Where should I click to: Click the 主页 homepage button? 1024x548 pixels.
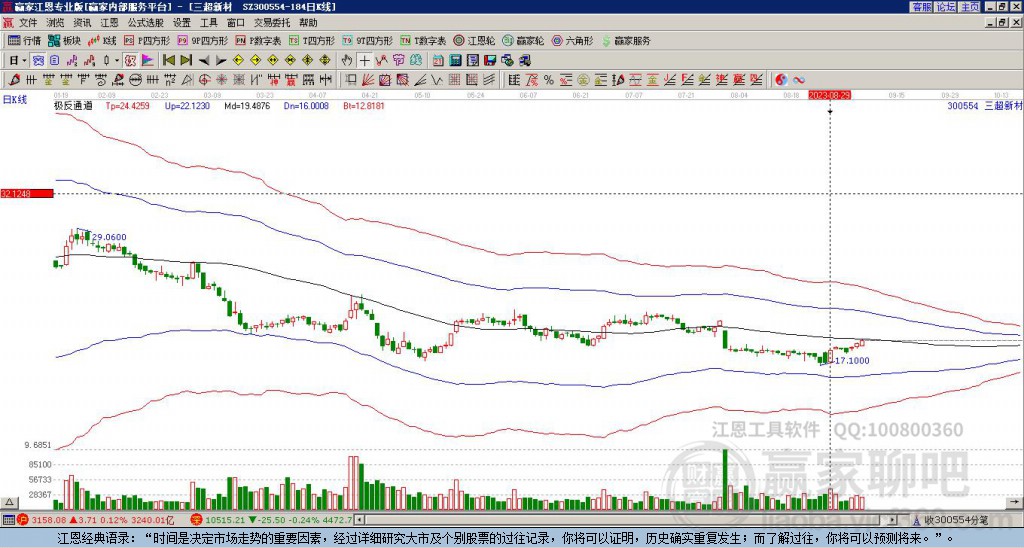click(x=969, y=7)
